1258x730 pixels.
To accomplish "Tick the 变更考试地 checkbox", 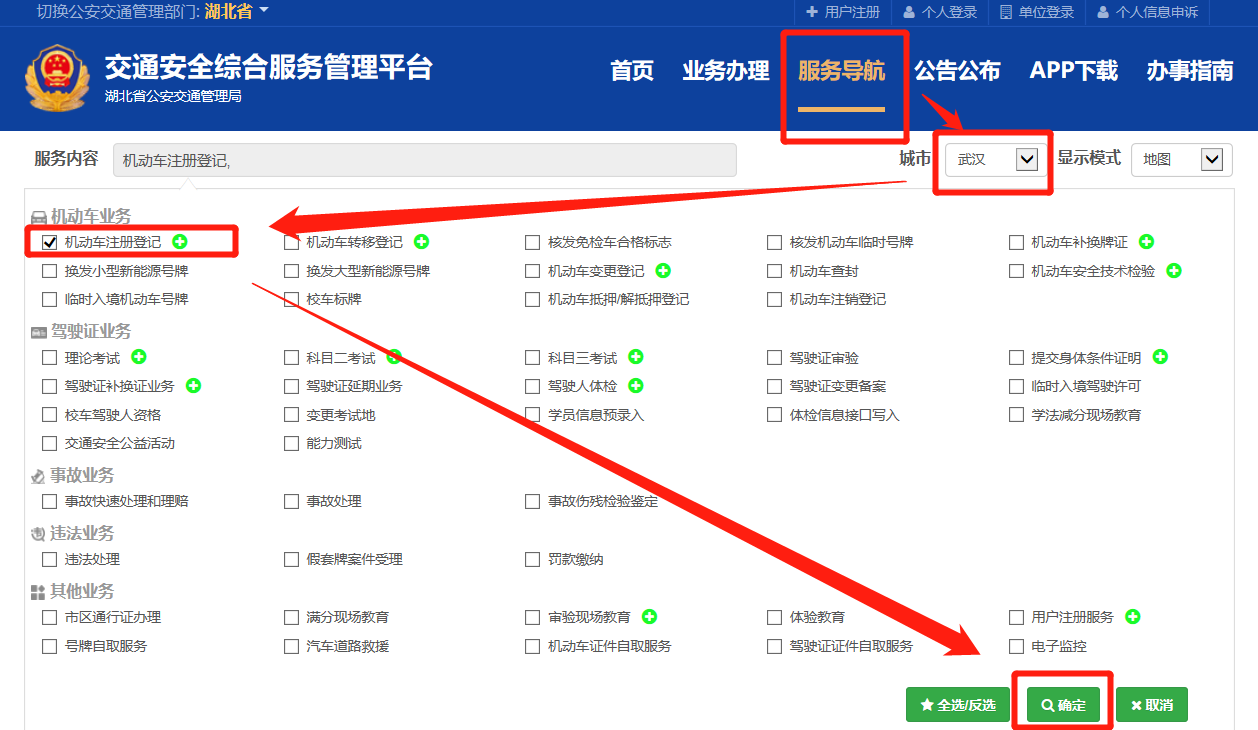I will point(291,415).
